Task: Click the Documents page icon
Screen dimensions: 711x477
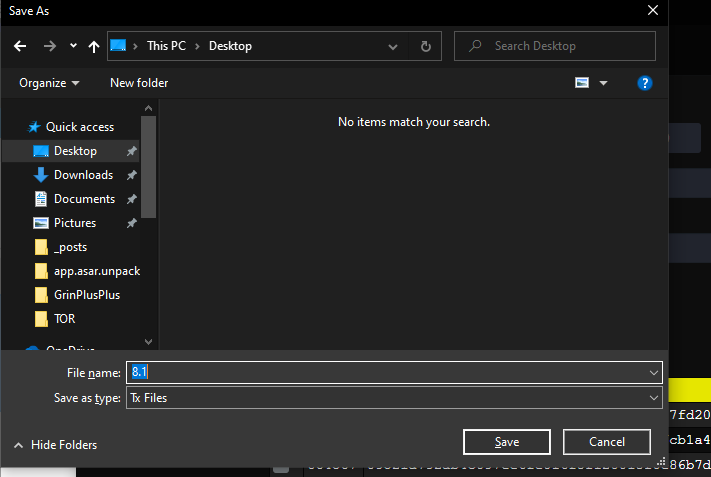Action: point(41,199)
